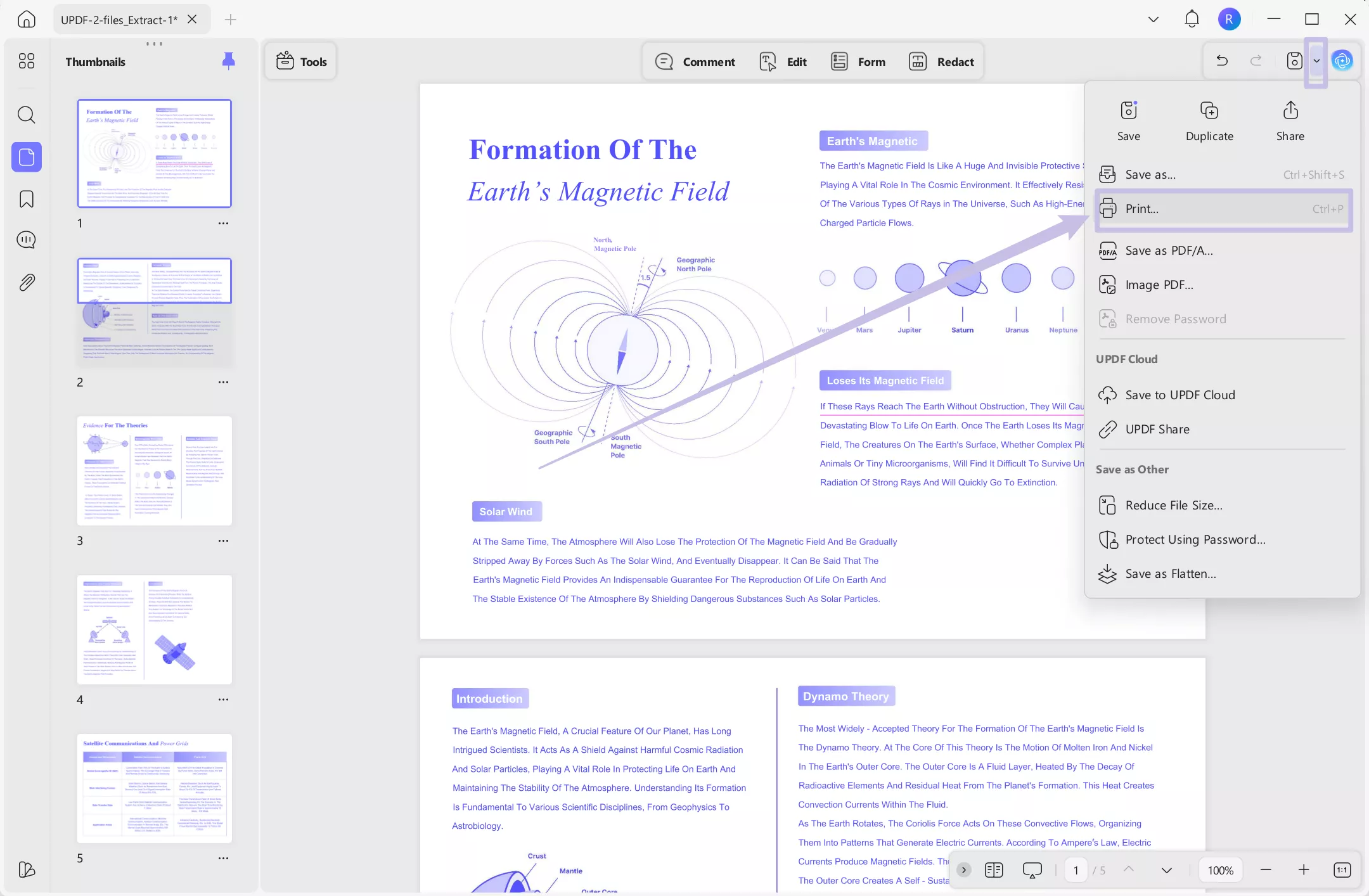Toggle actual size 1:1 button
This screenshot has width=1369, height=896.
[1342, 870]
